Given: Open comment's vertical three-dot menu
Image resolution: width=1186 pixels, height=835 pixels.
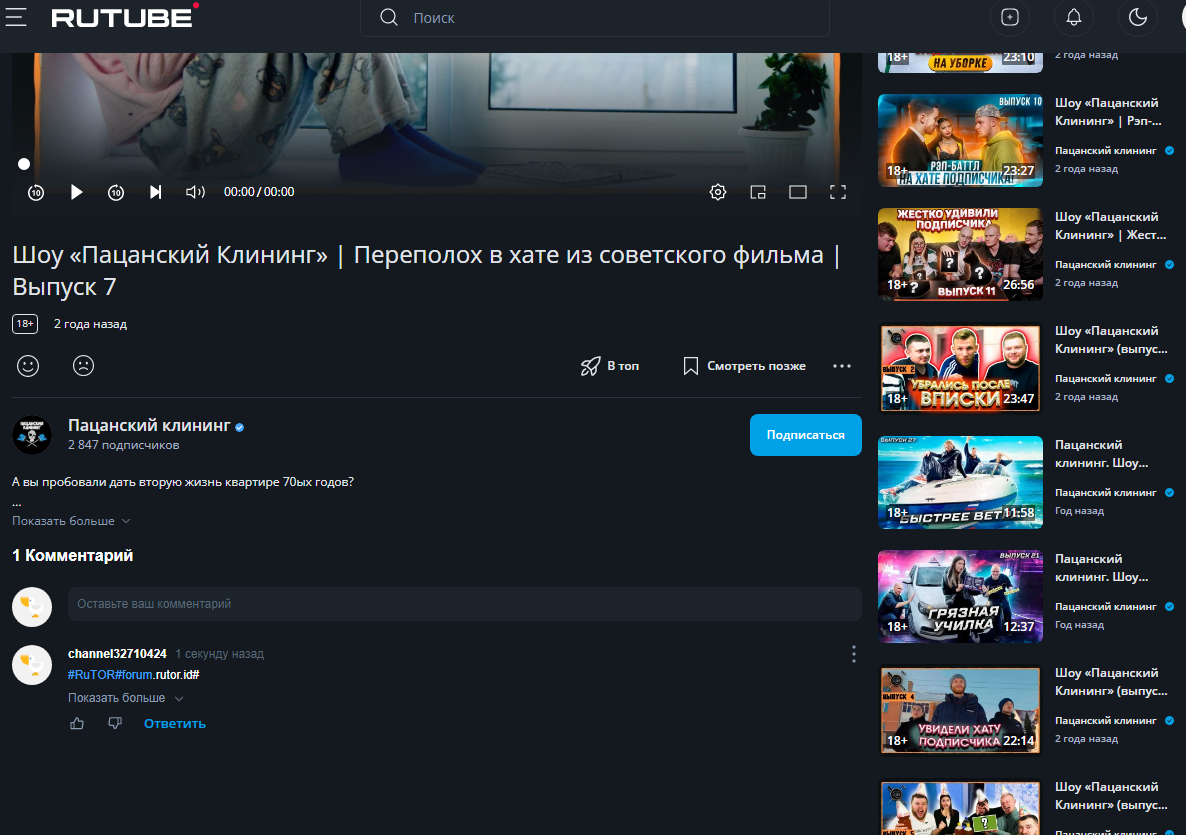Looking at the screenshot, I should (854, 654).
